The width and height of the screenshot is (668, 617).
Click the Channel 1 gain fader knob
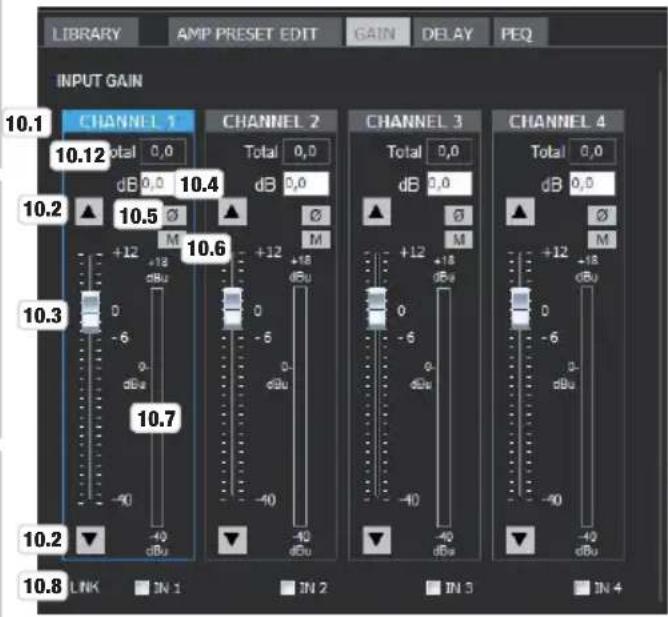click(x=90, y=311)
